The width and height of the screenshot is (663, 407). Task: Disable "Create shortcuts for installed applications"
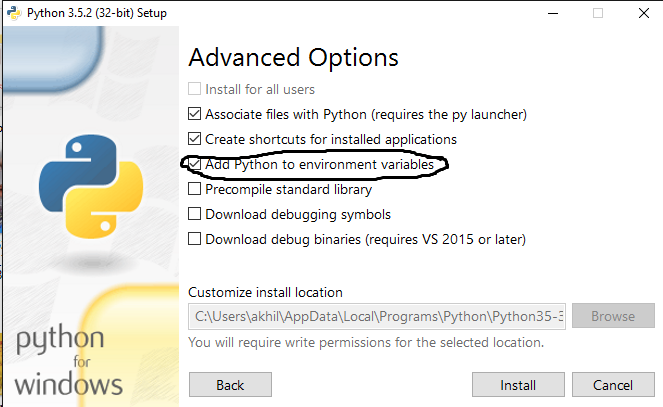[195, 139]
